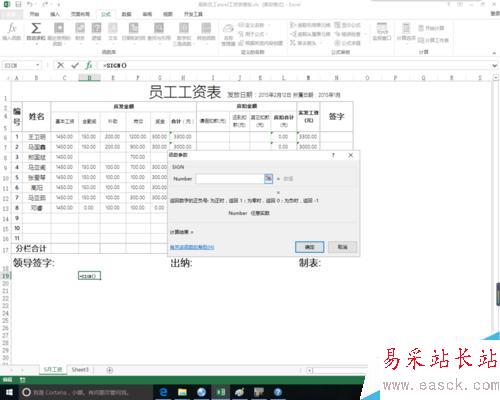Click Evaluate Formula
Viewport: 500px width, 400px height.
(x=348, y=43)
